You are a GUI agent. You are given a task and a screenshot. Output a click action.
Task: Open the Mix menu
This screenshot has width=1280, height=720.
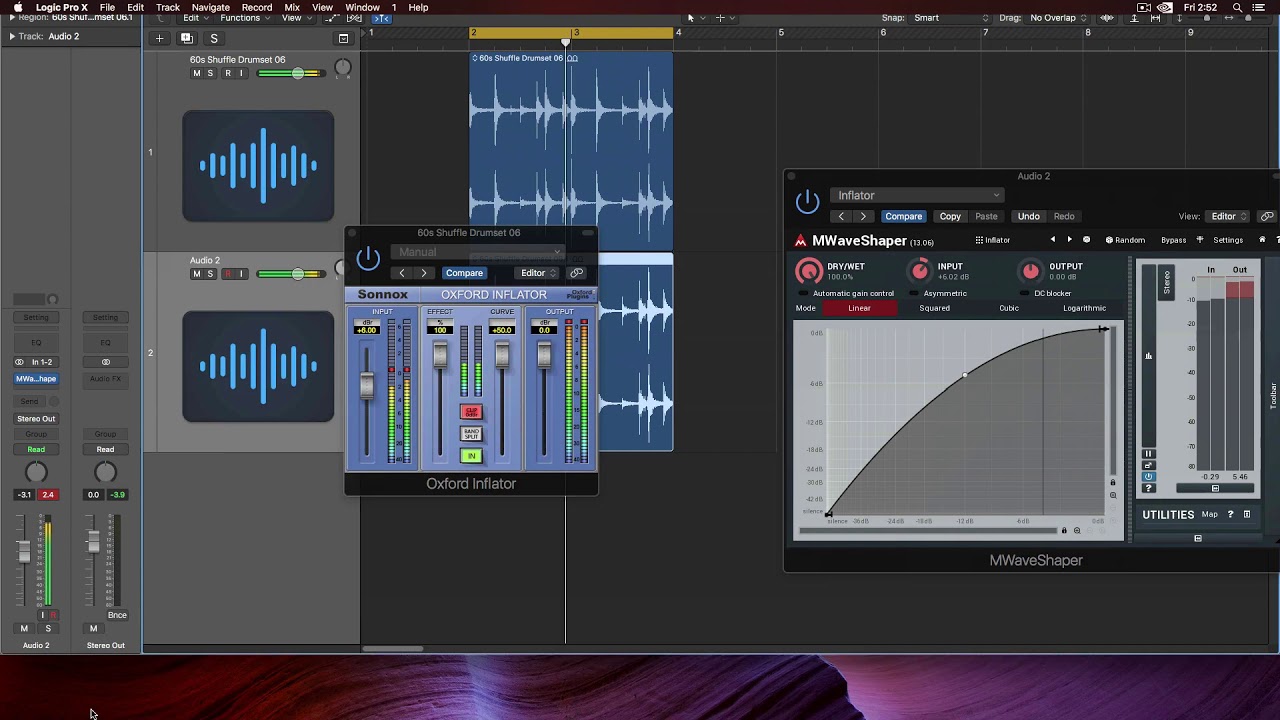(x=292, y=8)
